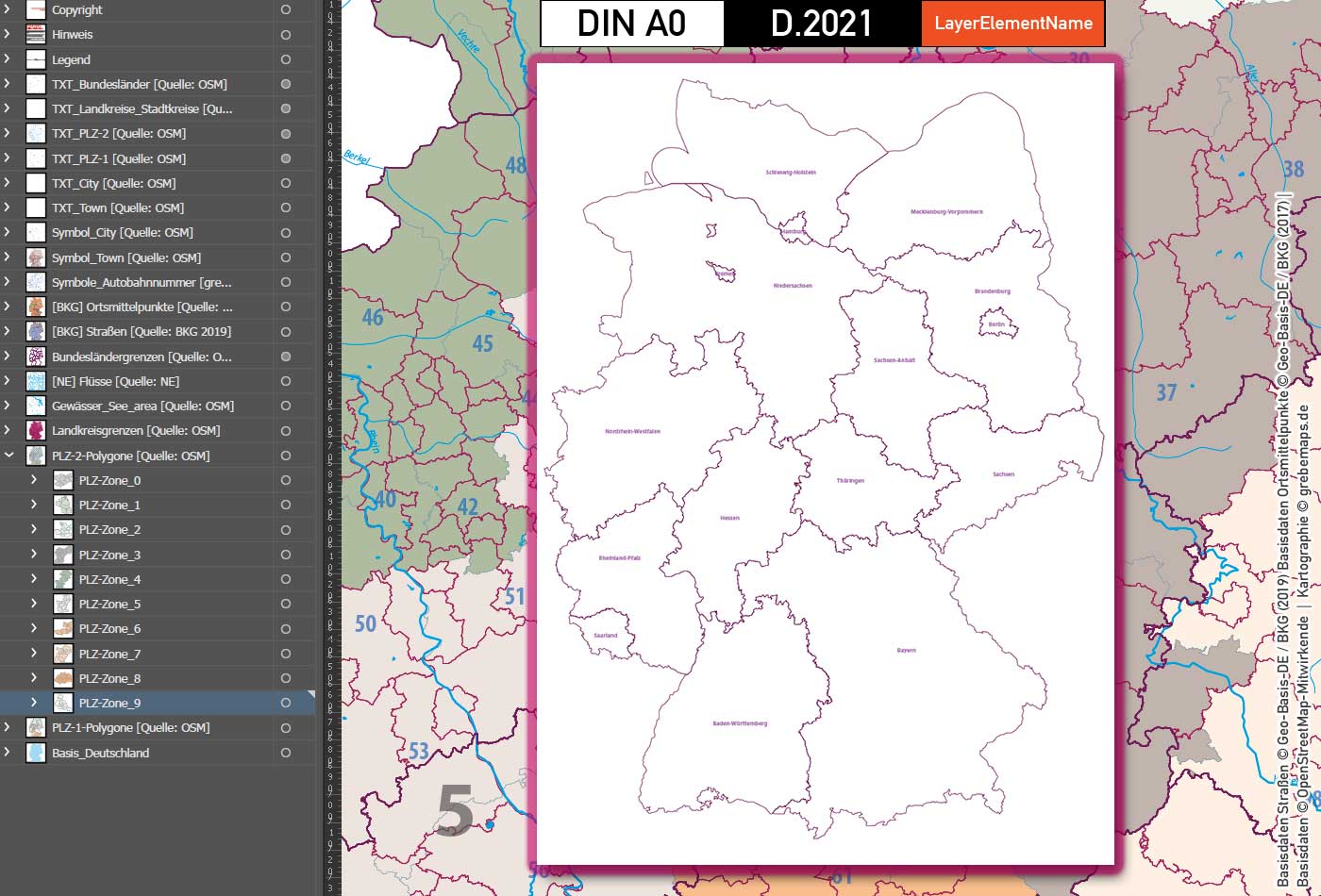Click the target circle of PLZ-Zone_9 sublayer
The height and width of the screenshot is (896, 1321).
(x=284, y=702)
